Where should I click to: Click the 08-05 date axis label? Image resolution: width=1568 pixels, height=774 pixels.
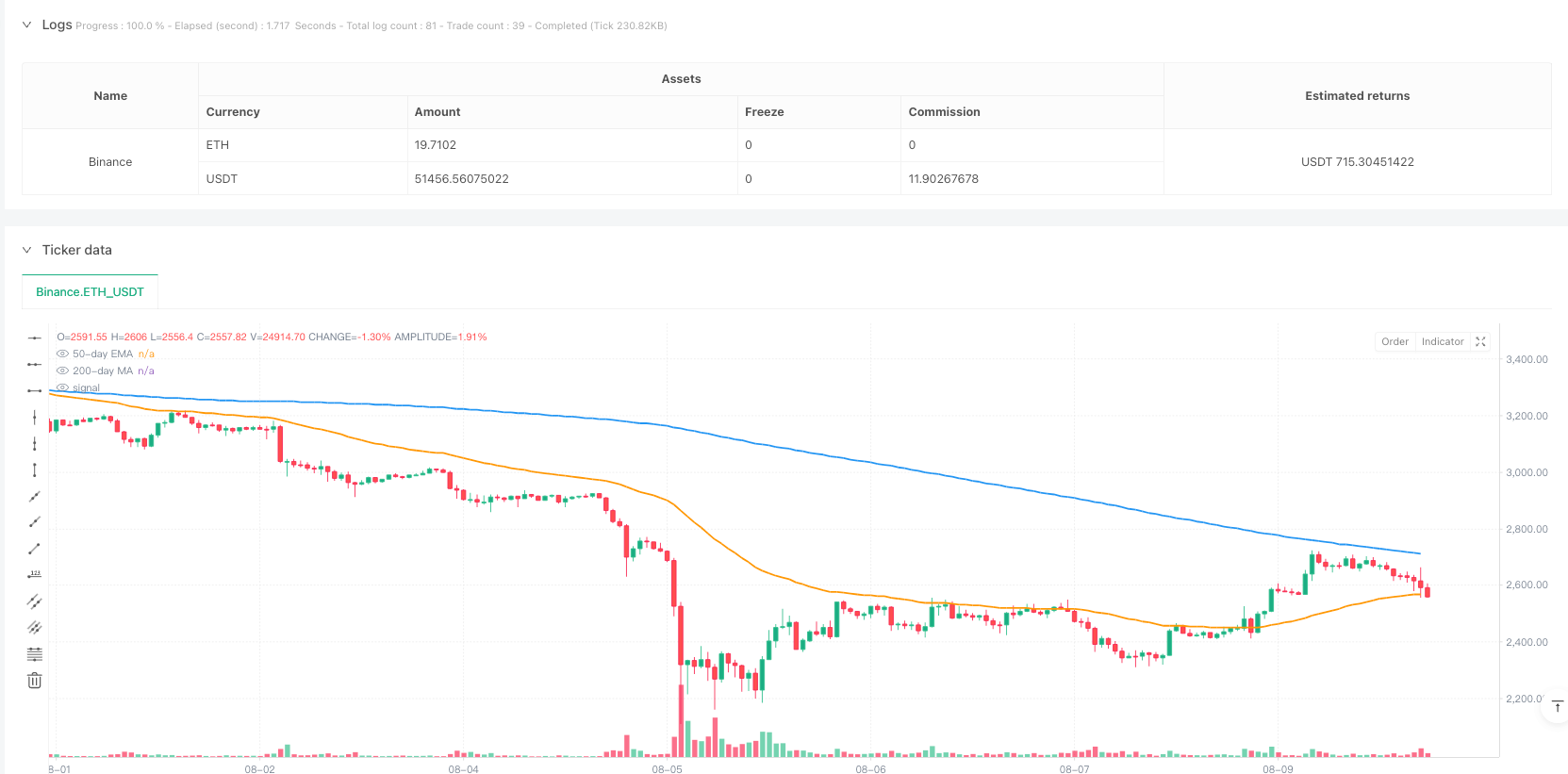[x=668, y=770]
